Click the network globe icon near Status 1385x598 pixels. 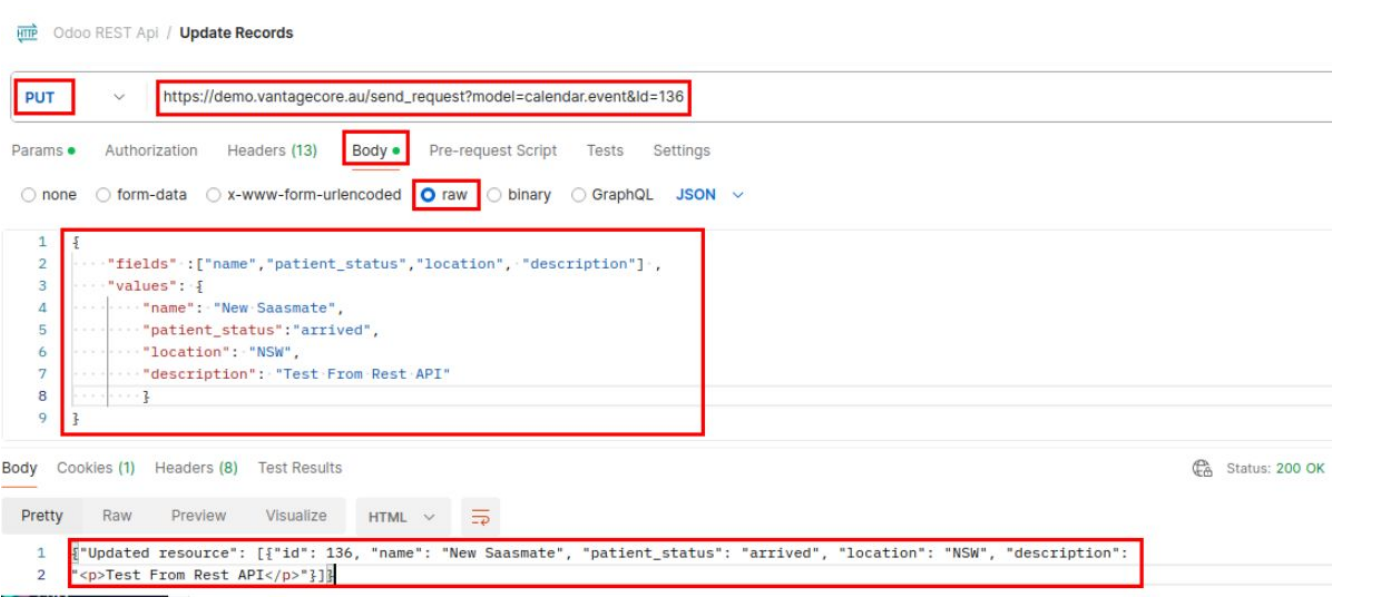[x=1202, y=469]
